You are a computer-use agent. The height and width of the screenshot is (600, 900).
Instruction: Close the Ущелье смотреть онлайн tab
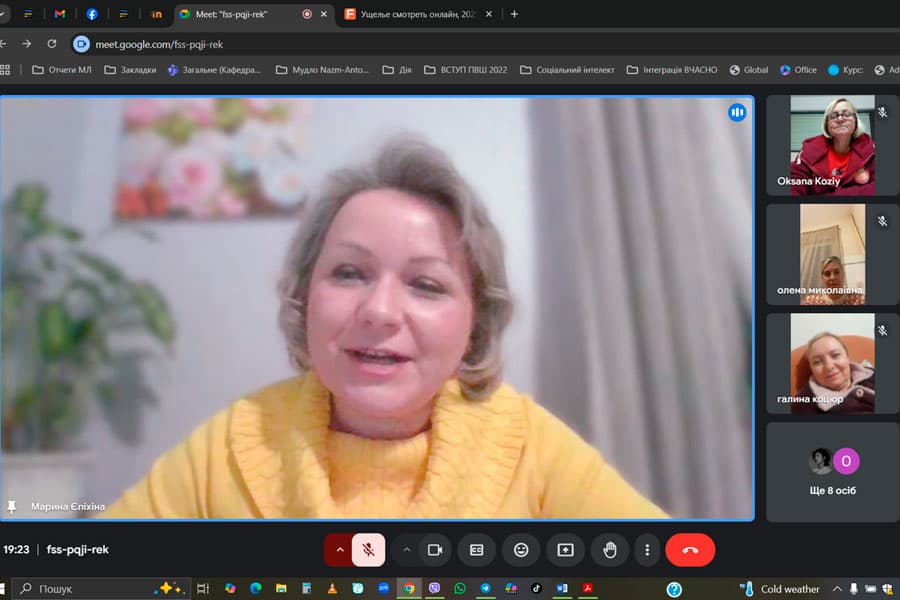coord(488,14)
